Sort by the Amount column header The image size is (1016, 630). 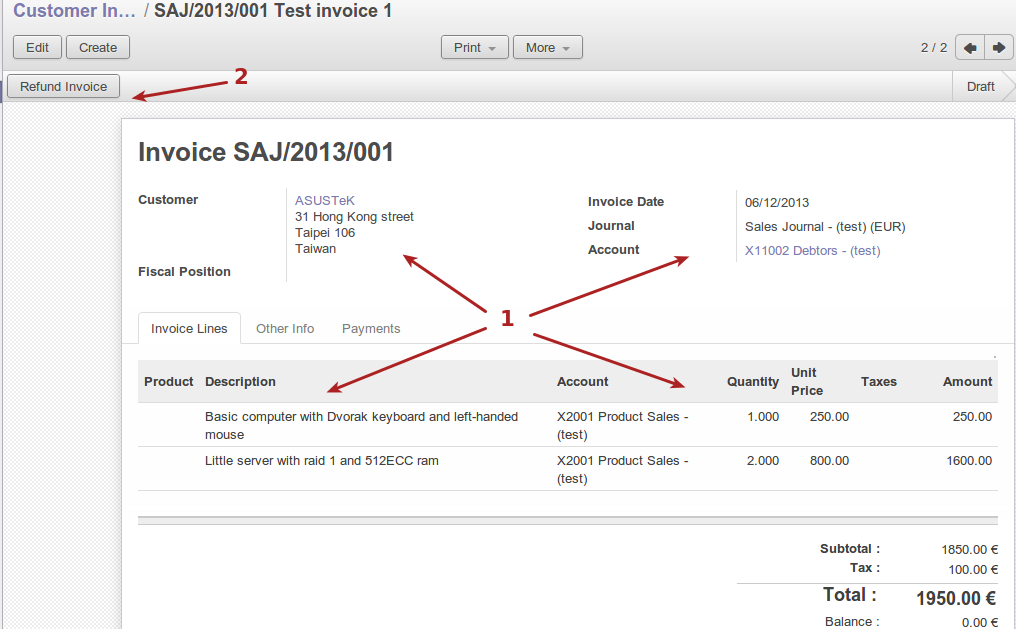click(x=967, y=381)
